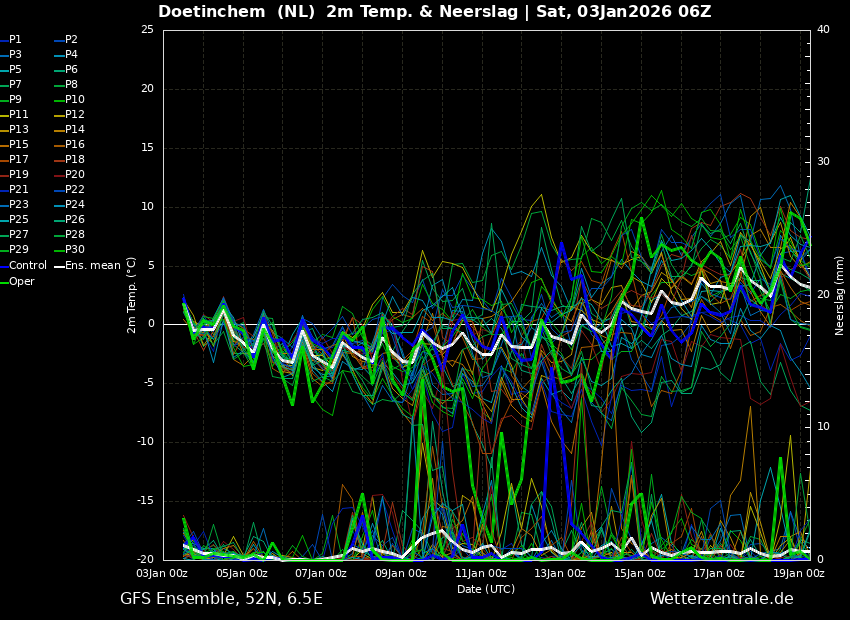Click the -20 temperature axis value

click(x=146, y=560)
